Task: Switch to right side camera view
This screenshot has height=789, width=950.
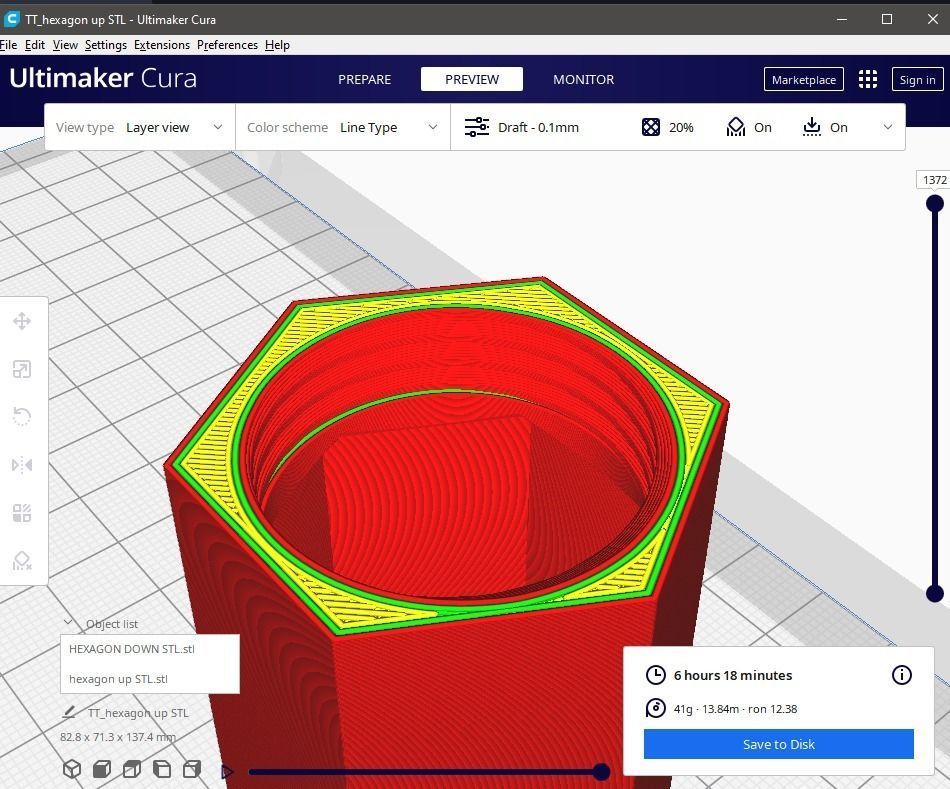Action: point(192,769)
